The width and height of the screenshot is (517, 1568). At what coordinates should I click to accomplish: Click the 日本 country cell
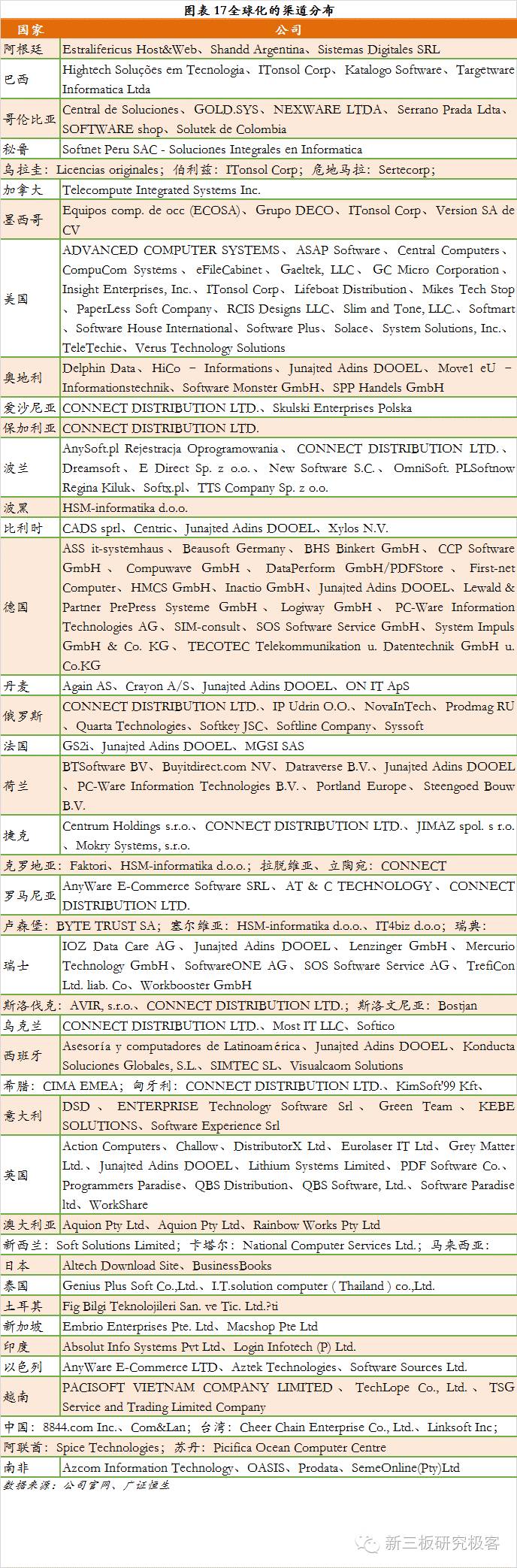[30, 1265]
